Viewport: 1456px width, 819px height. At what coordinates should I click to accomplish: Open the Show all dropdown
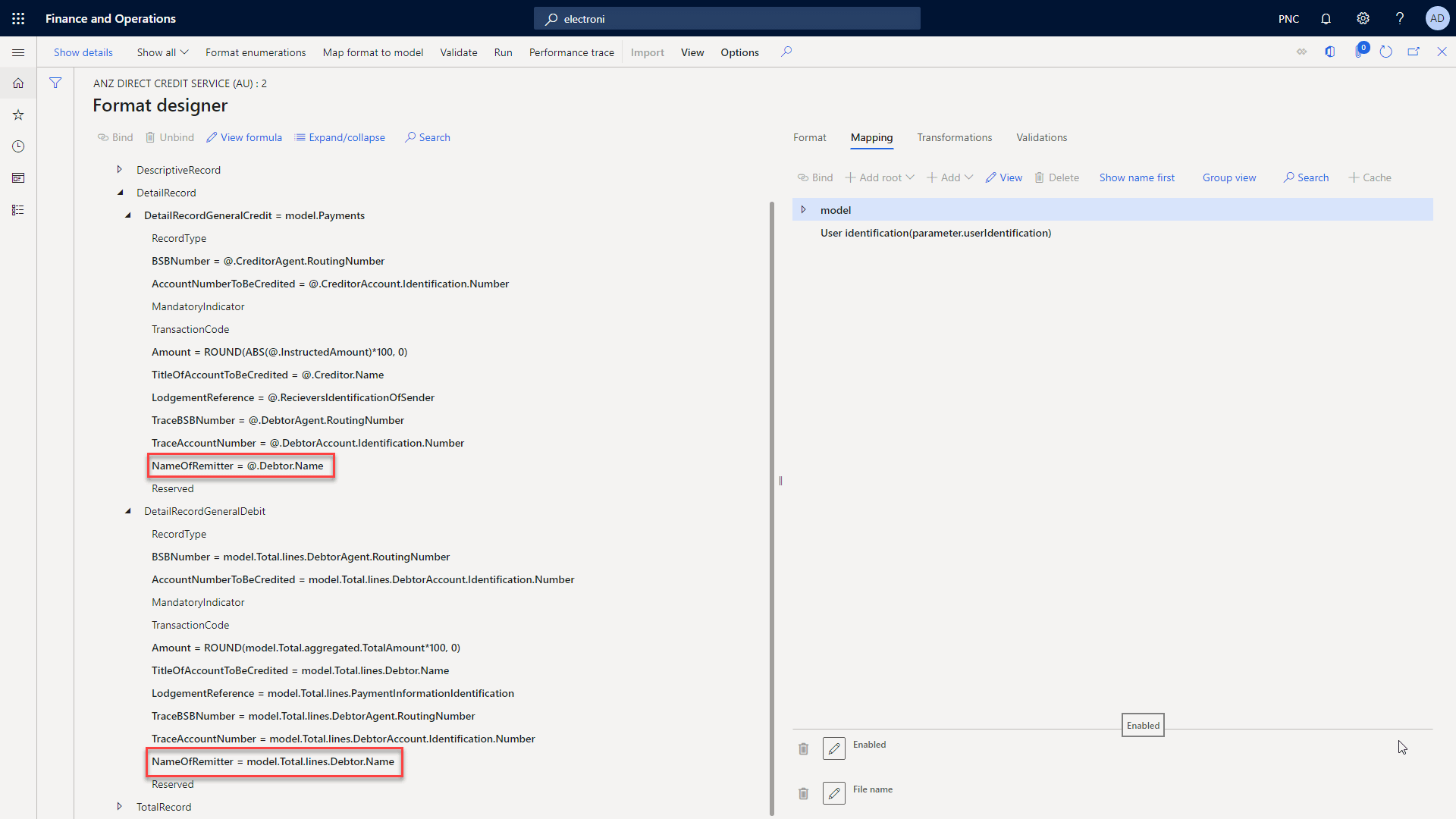pos(162,52)
